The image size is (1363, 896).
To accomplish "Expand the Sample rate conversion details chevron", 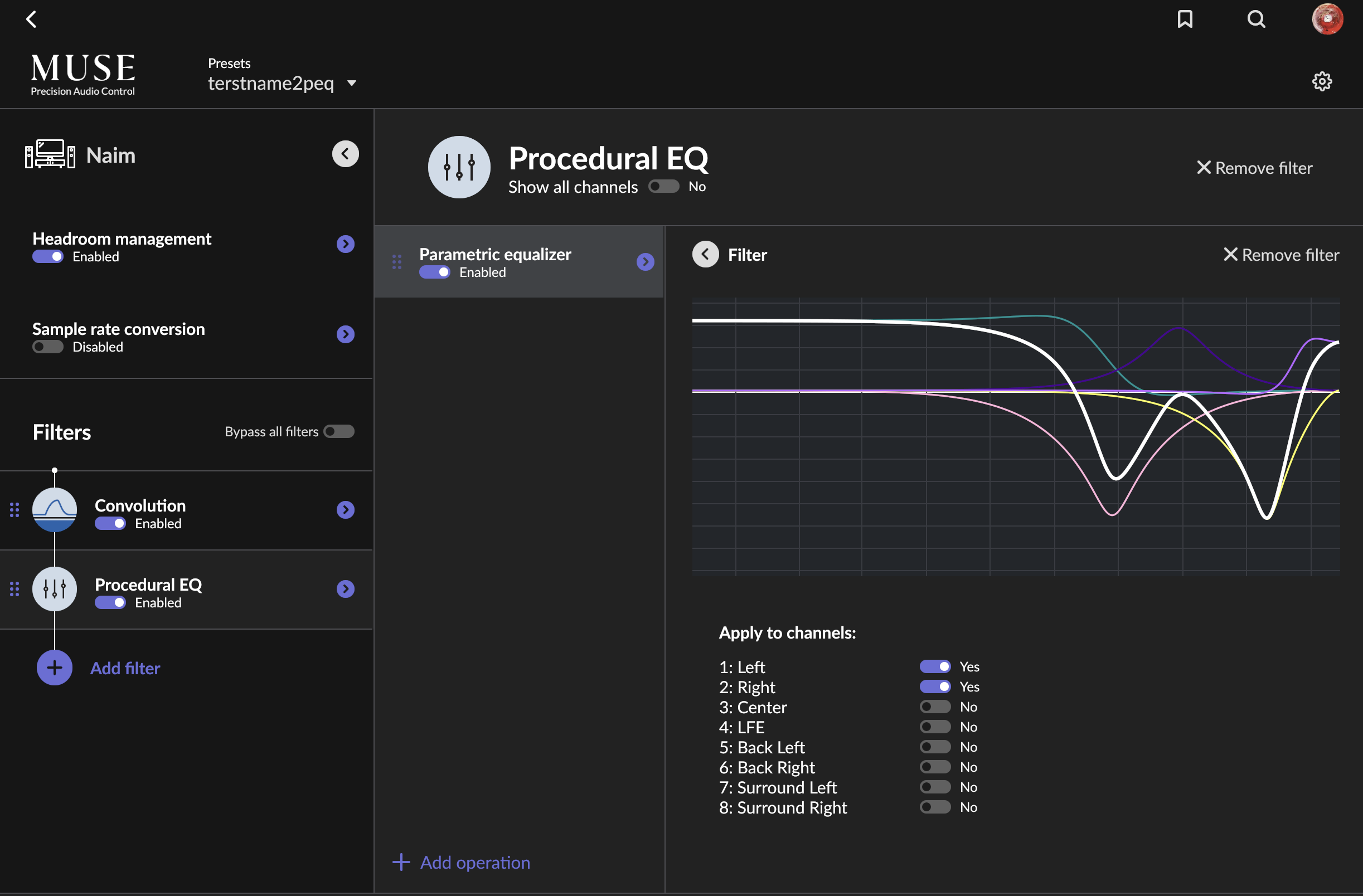I will [345, 334].
